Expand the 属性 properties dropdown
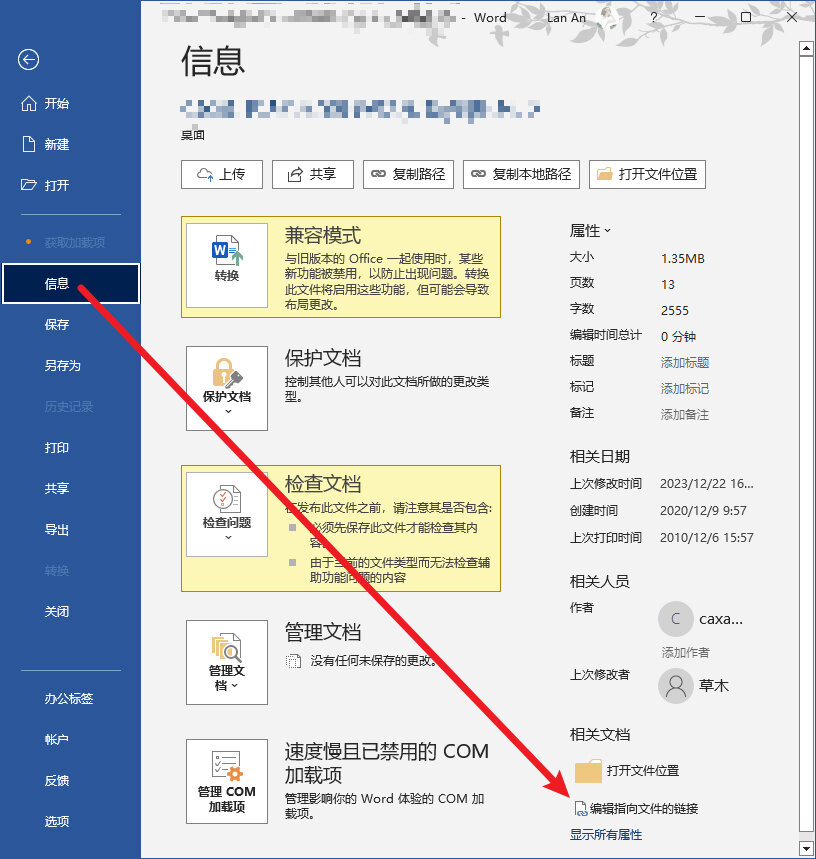Image resolution: width=816 pixels, height=859 pixels. (x=590, y=231)
